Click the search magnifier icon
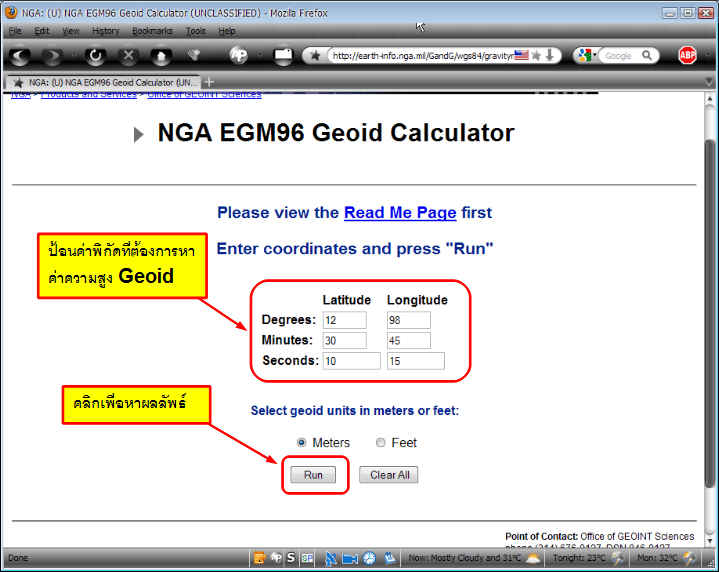719x572 pixels. [647, 56]
